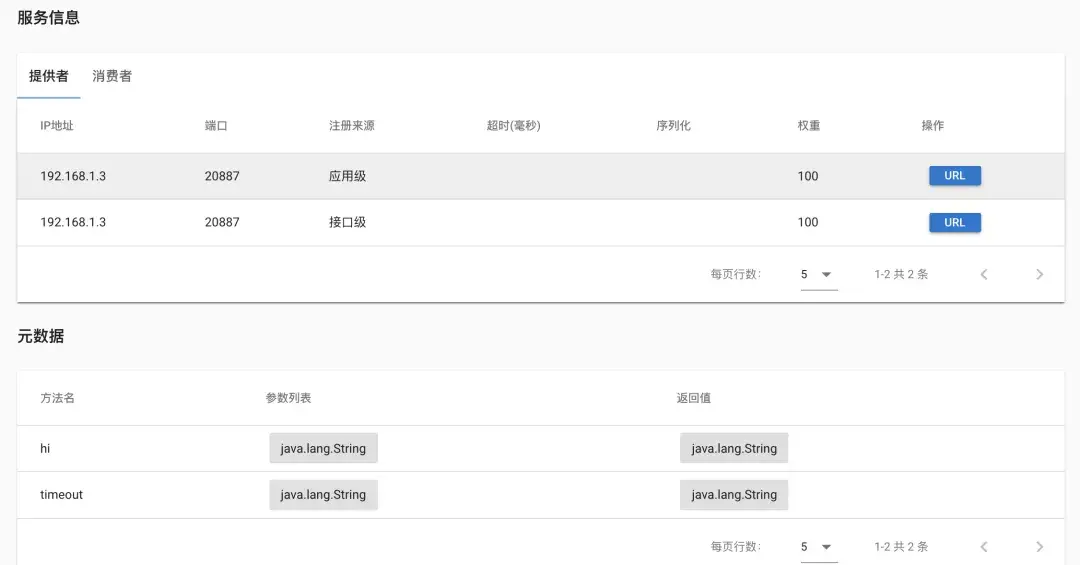Viewport: 1080px width, 565px height.
Task: Select IP 192.168.1.3 in 接口级 row
Action: [x=73, y=222]
